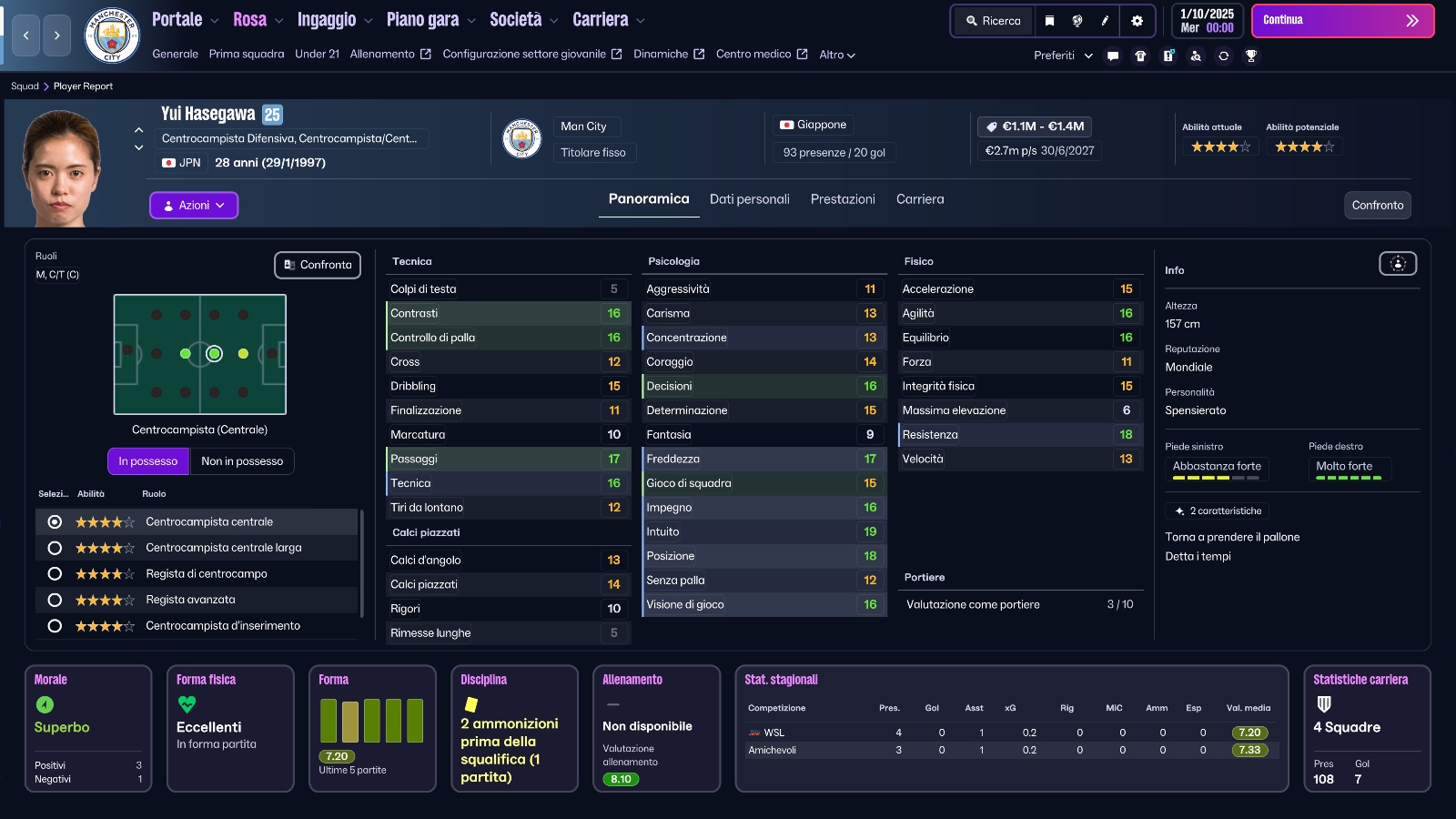The width and height of the screenshot is (1456, 819).
Task: Select the Regista di centrocampo role radio button
Action: coord(55,574)
